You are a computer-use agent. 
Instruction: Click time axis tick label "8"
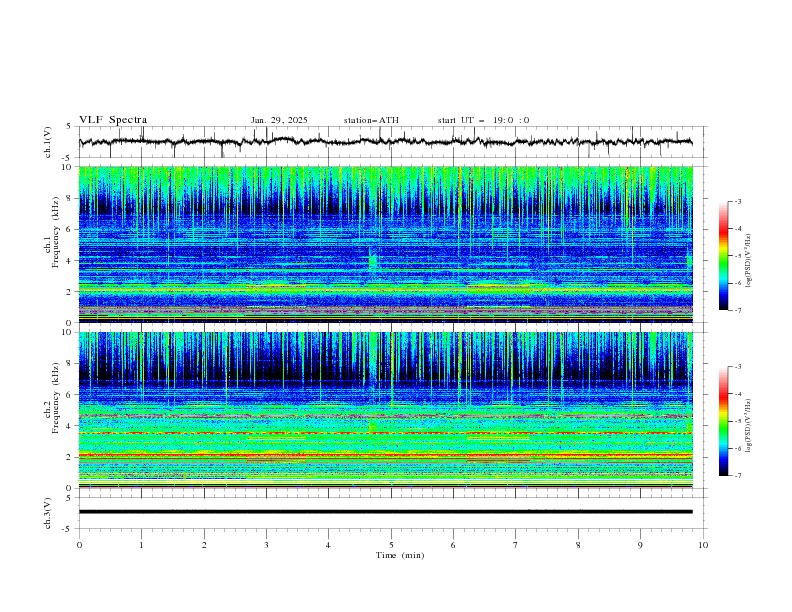click(578, 545)
